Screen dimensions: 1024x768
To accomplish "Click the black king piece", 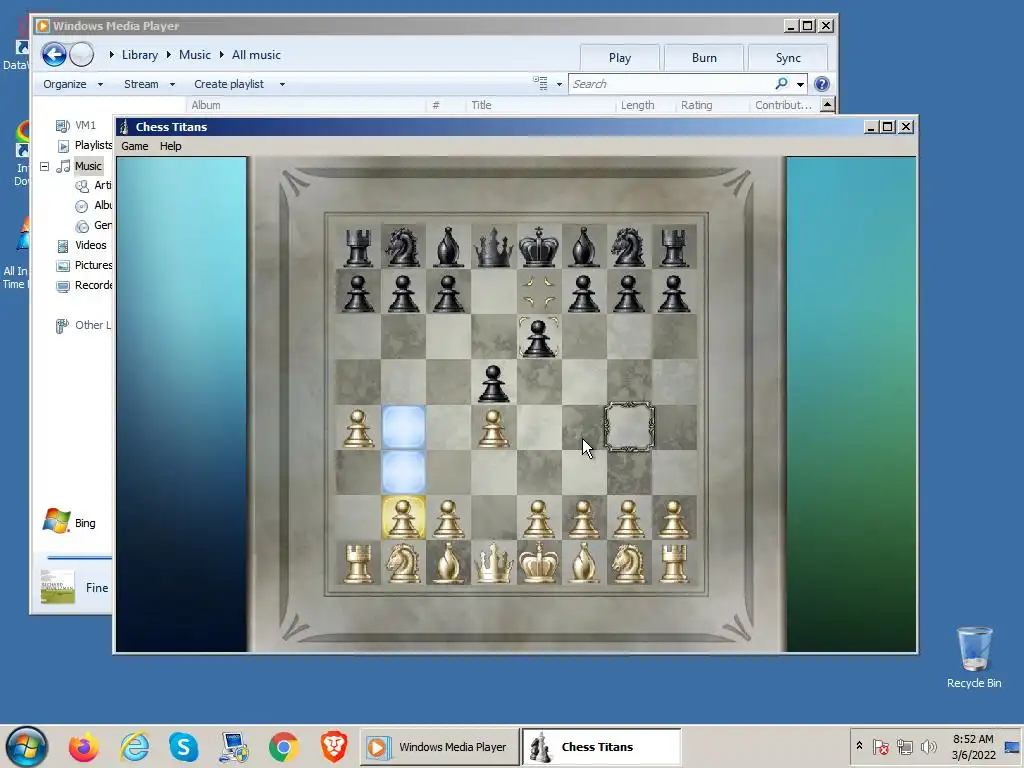I will point(539,247).
